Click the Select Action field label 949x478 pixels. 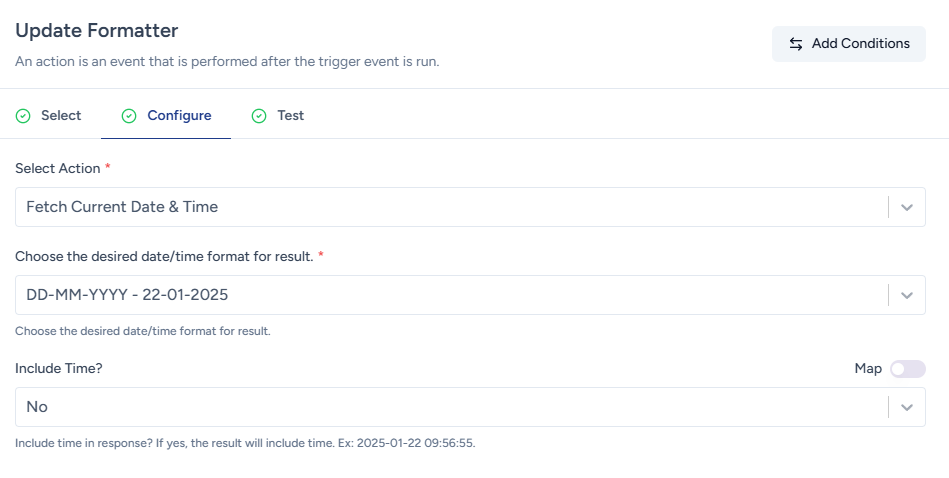click(x=58, y=168)
